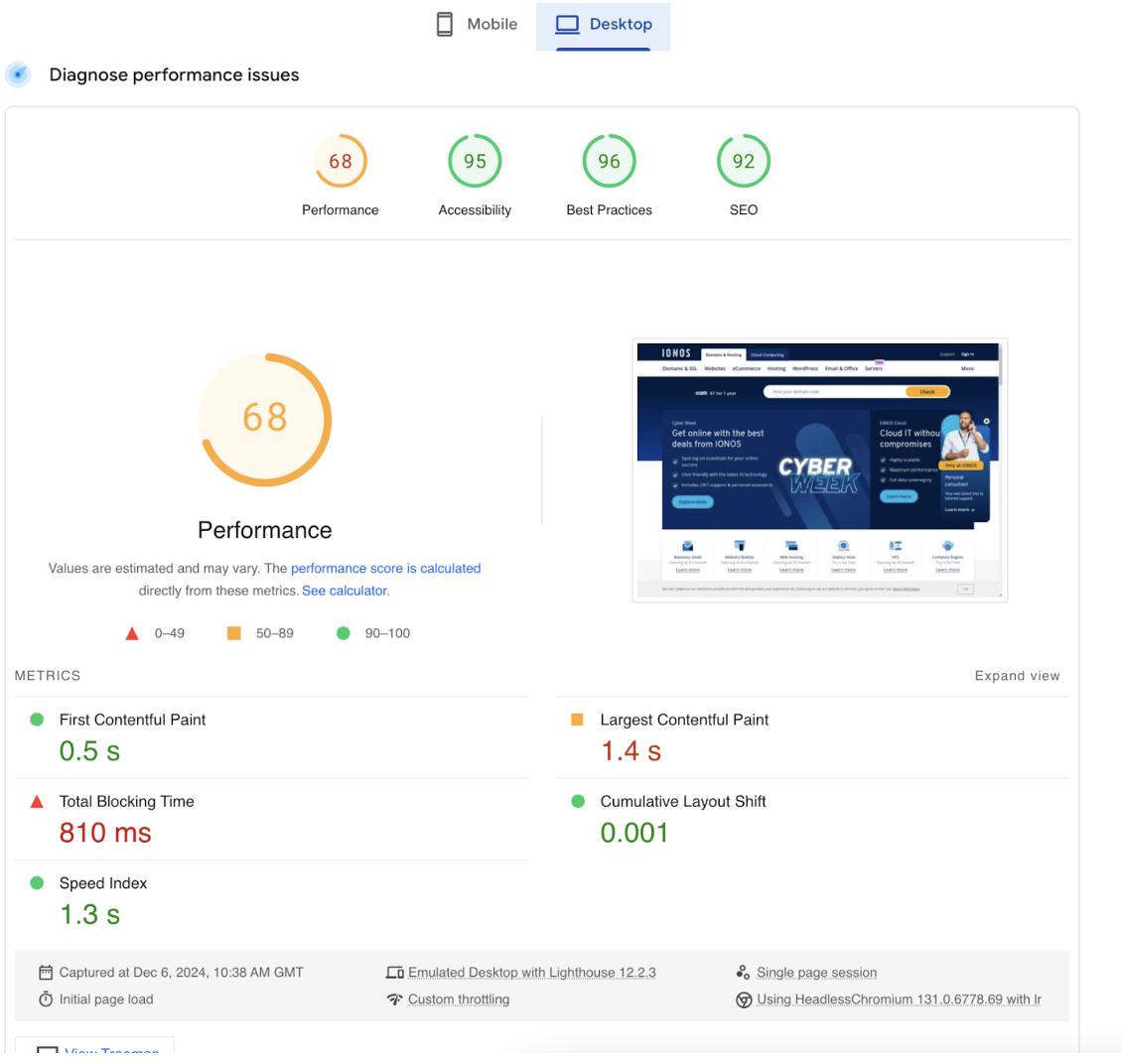The height and width of the screenshot is (1064, 1122).
Task: Click the Chromium icon beside 'Using HeadlessChromium'
Action: (743, 999)
